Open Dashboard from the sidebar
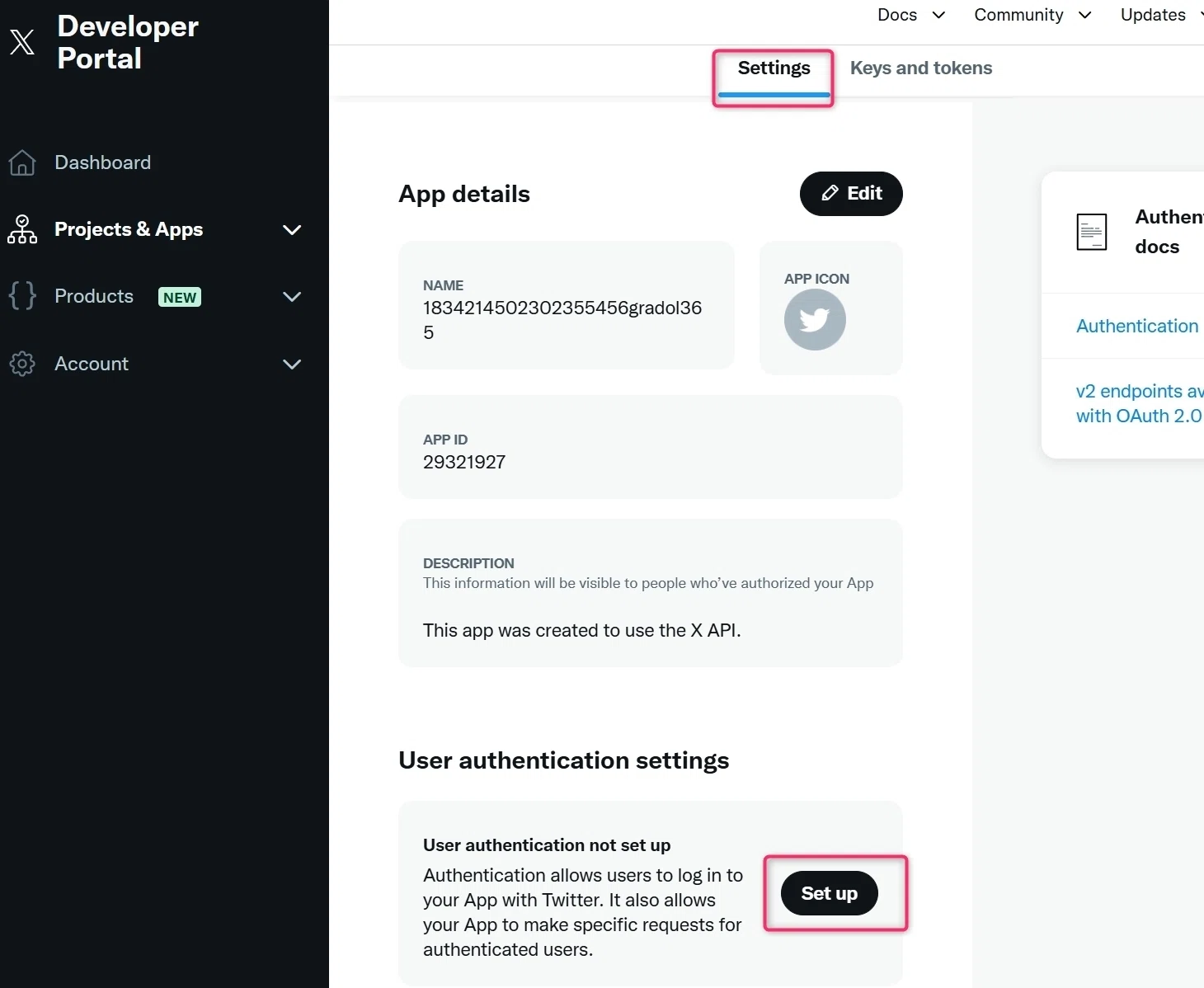Screen dimensions: 1204x988 (103, 162)
